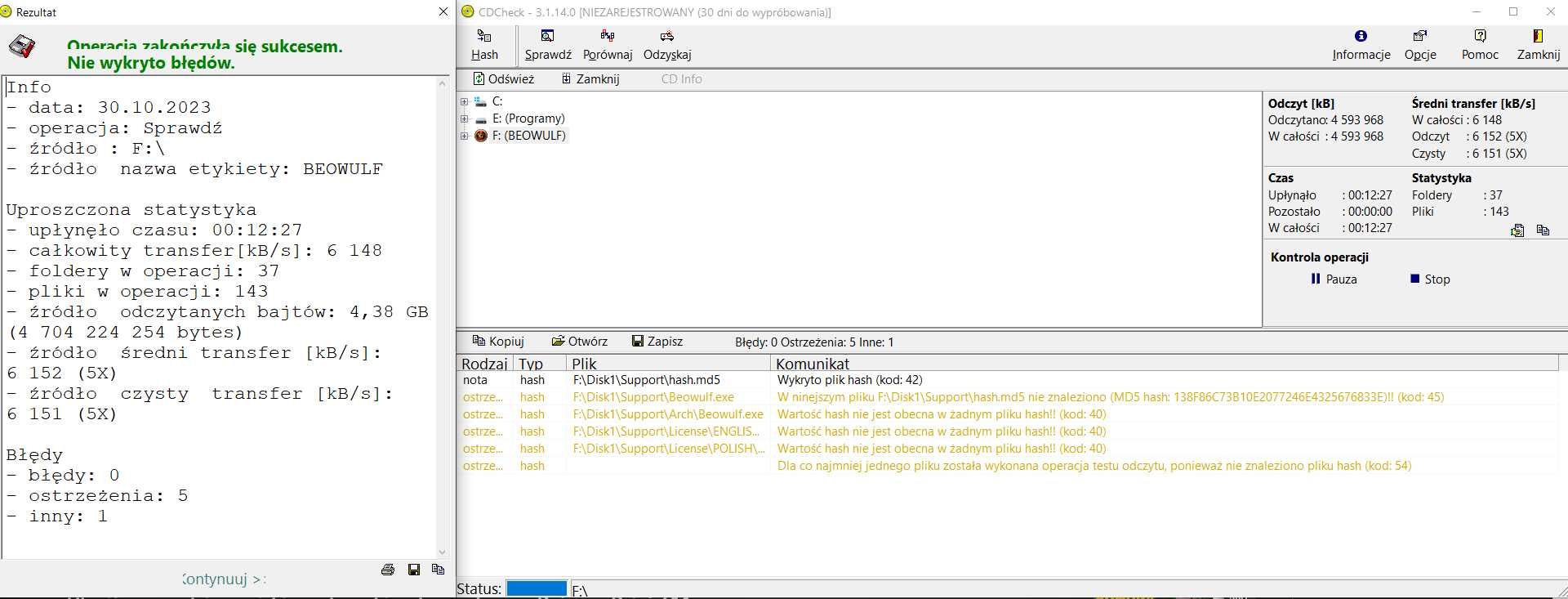Open the Odzyskaj recover tool
The height and width of the screenshot is (599, 1568).
tap(667, 45)
